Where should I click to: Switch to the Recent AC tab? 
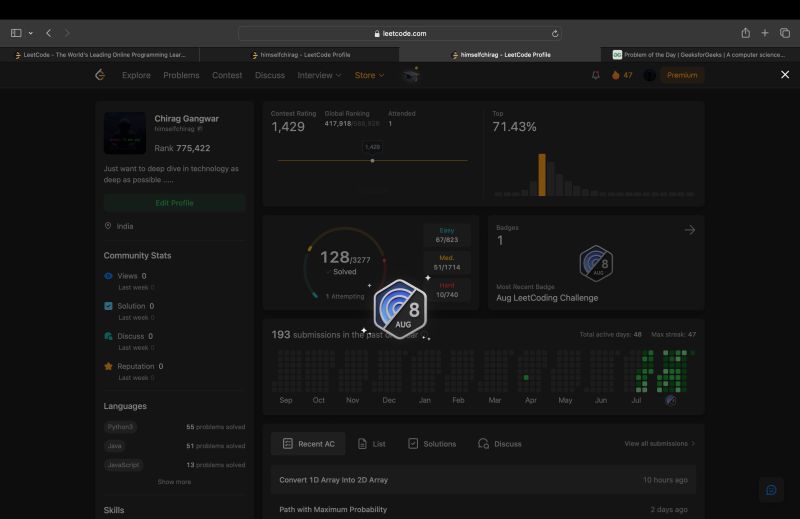(308, 443)
